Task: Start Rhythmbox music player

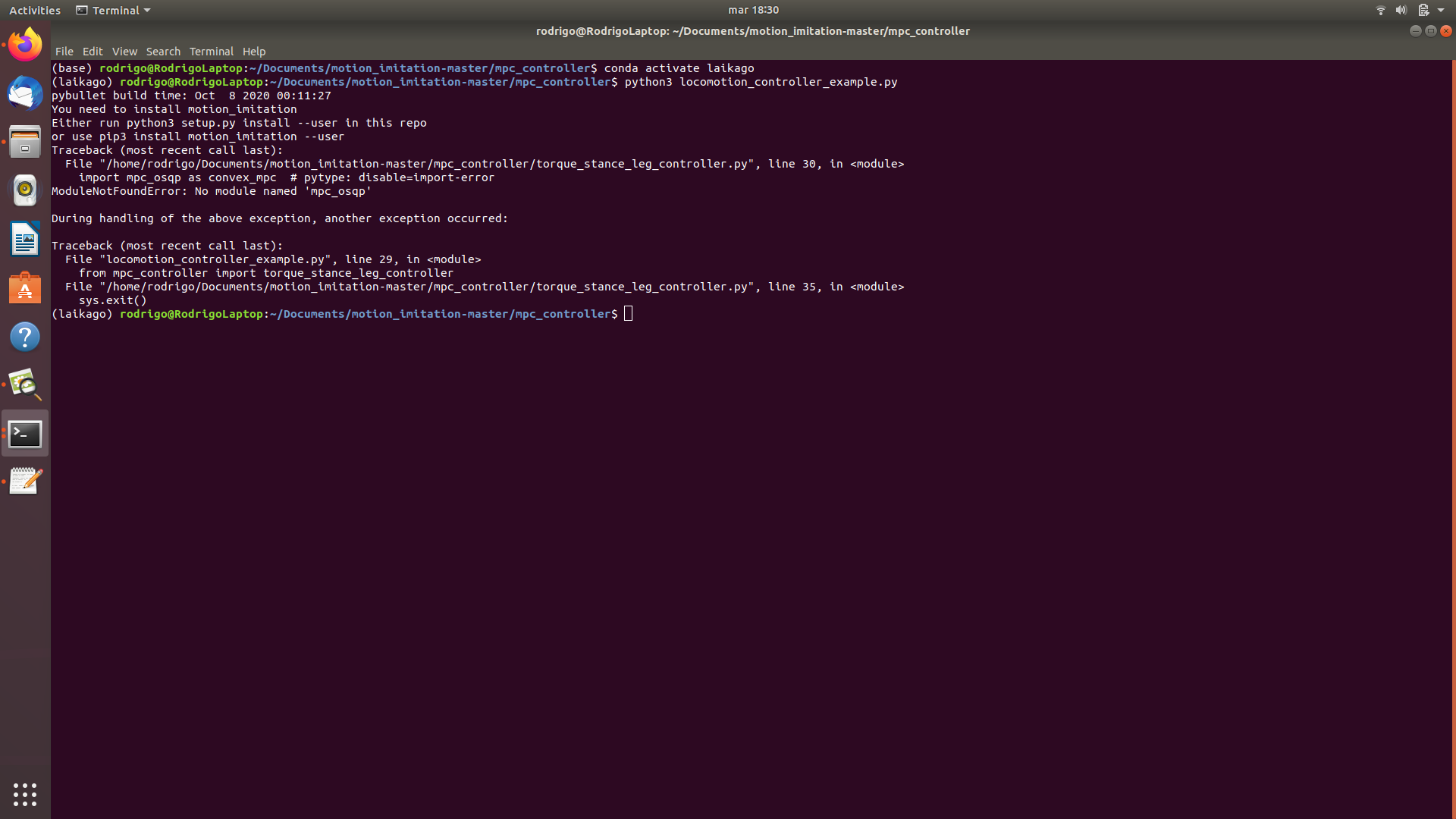Action: pos(25,190)
